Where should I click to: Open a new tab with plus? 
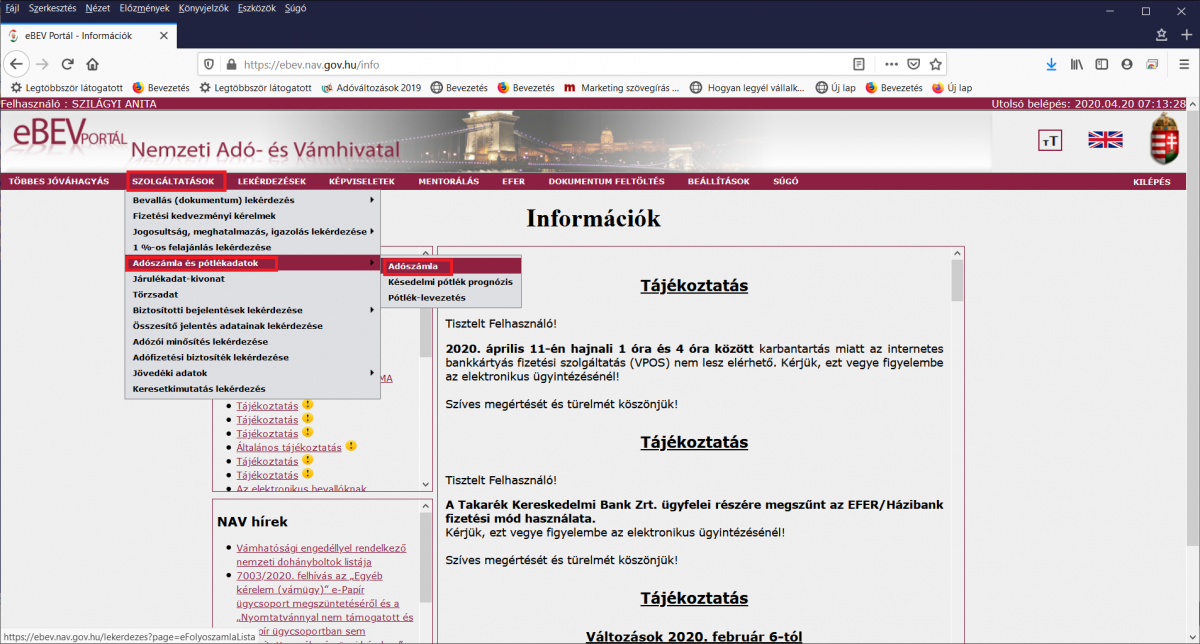[x=1186, y=34]
